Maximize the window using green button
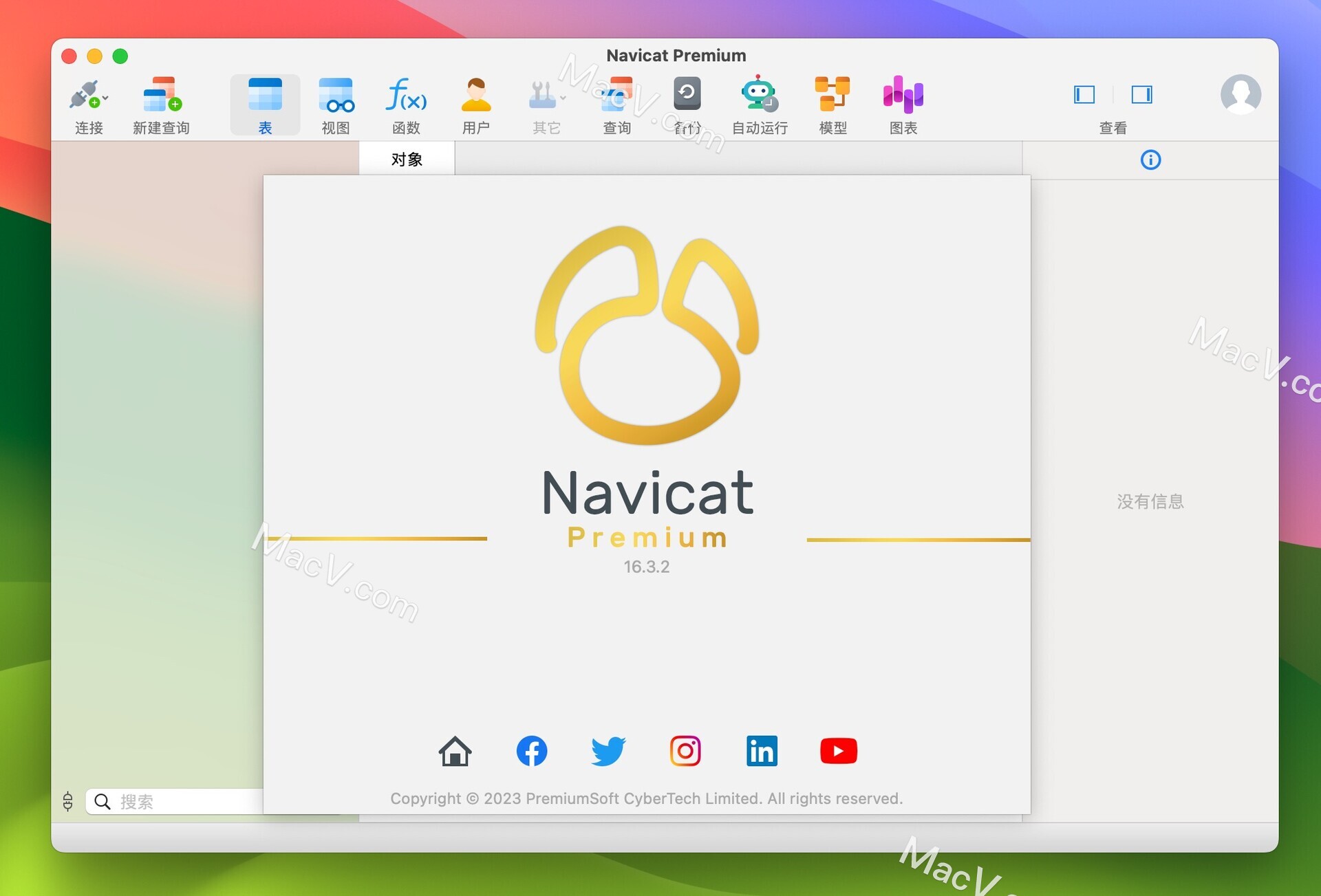Viewport: 1321px width, 896px height. [x=120, y=56]
